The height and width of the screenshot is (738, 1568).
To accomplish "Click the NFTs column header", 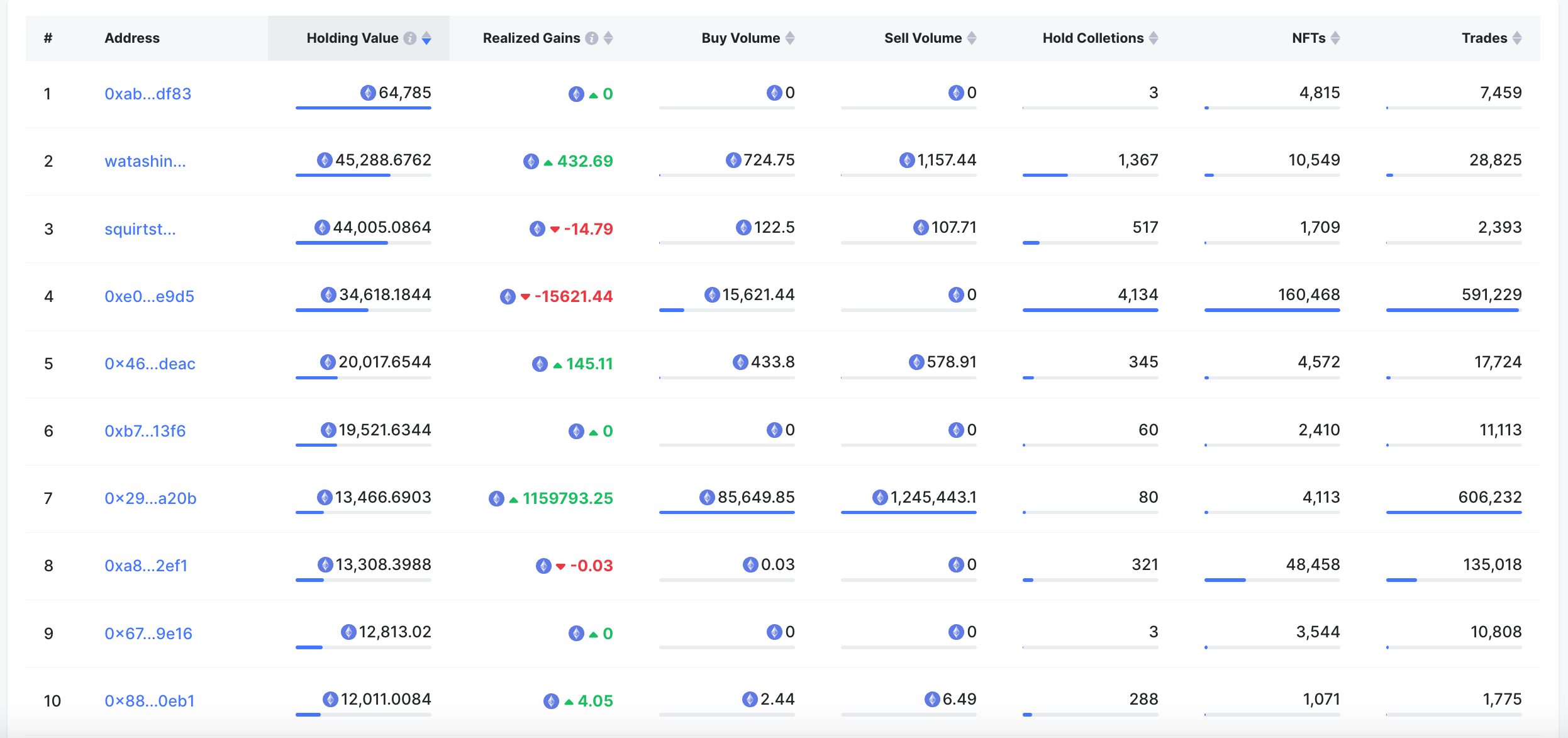I will click(x=1267, y=38).
